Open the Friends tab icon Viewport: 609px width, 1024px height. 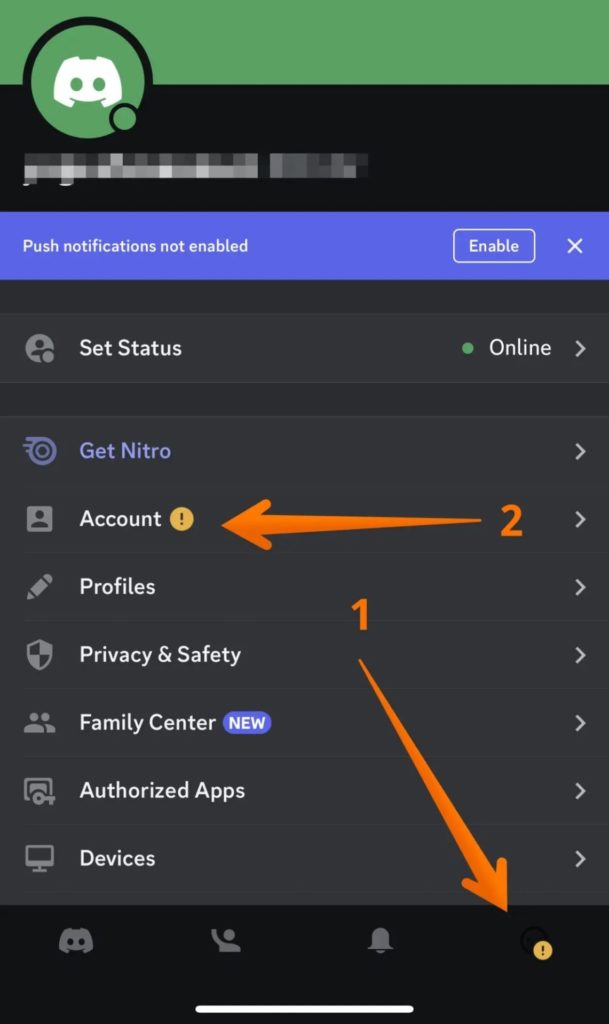pos(226,940)
